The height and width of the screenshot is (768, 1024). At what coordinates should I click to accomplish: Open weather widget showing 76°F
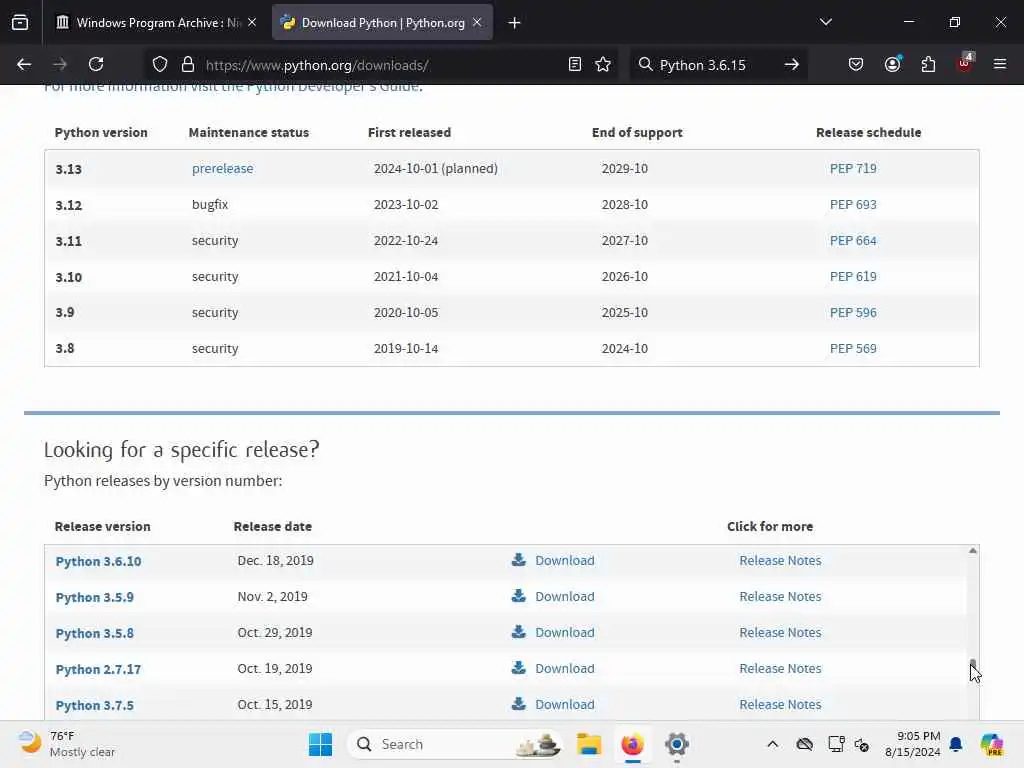coord(67,744)
